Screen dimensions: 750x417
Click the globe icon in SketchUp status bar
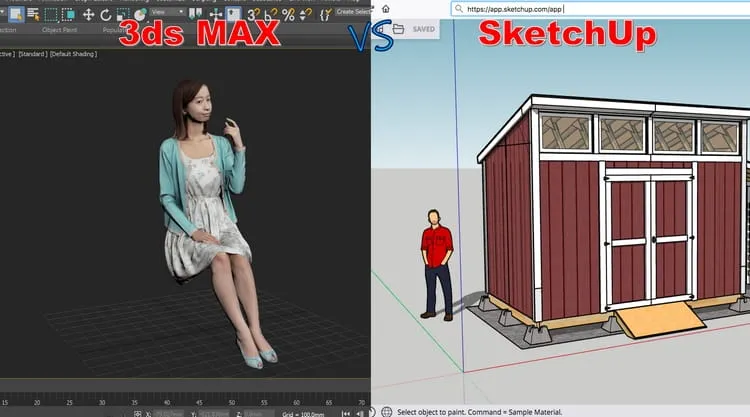click(x=387, y=412)
